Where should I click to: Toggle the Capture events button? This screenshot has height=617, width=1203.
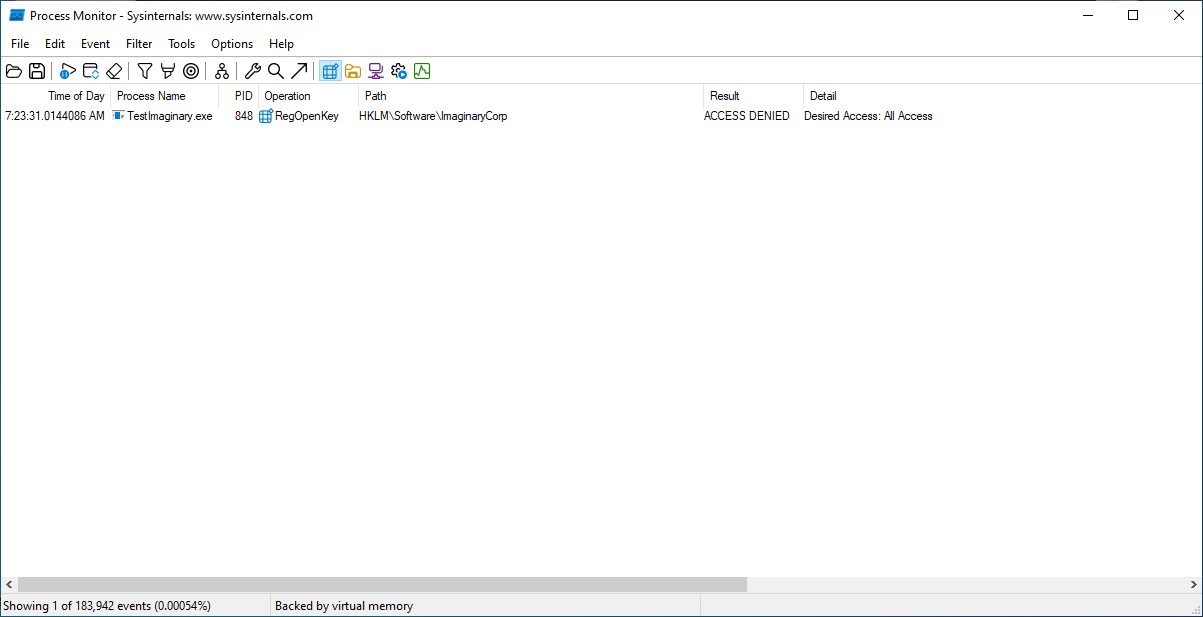point(68,71)
